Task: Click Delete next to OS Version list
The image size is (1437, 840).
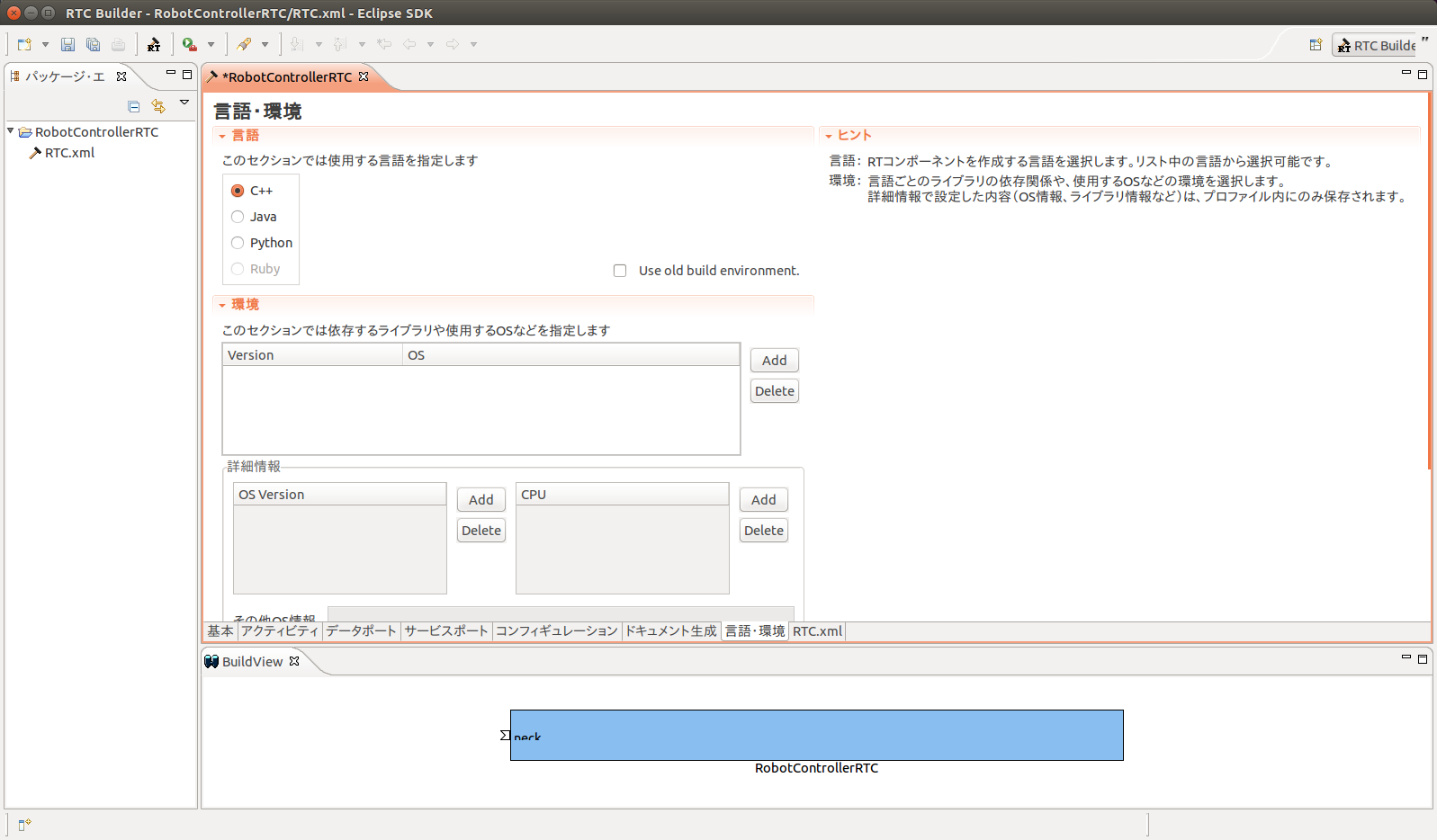Action: [481, 531]
